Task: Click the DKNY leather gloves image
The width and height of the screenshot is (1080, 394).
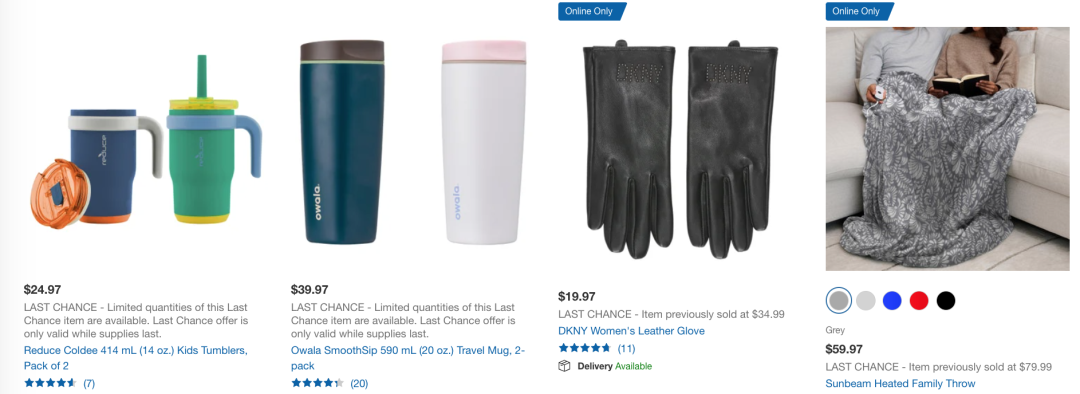Action: tap(680, 148)
